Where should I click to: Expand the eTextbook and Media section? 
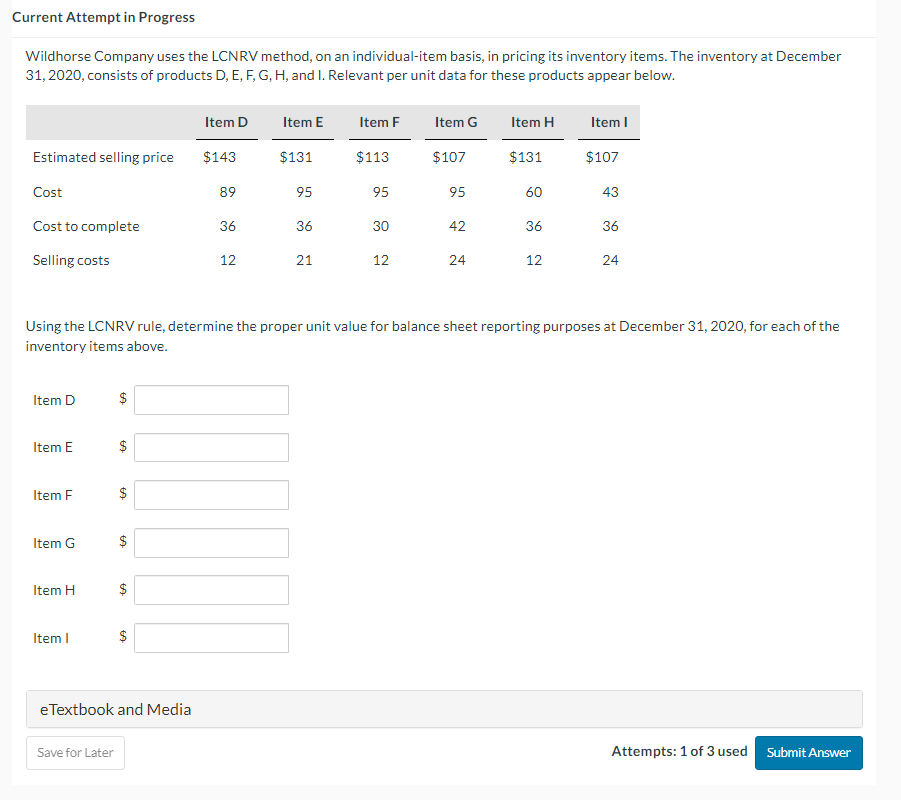116,709
